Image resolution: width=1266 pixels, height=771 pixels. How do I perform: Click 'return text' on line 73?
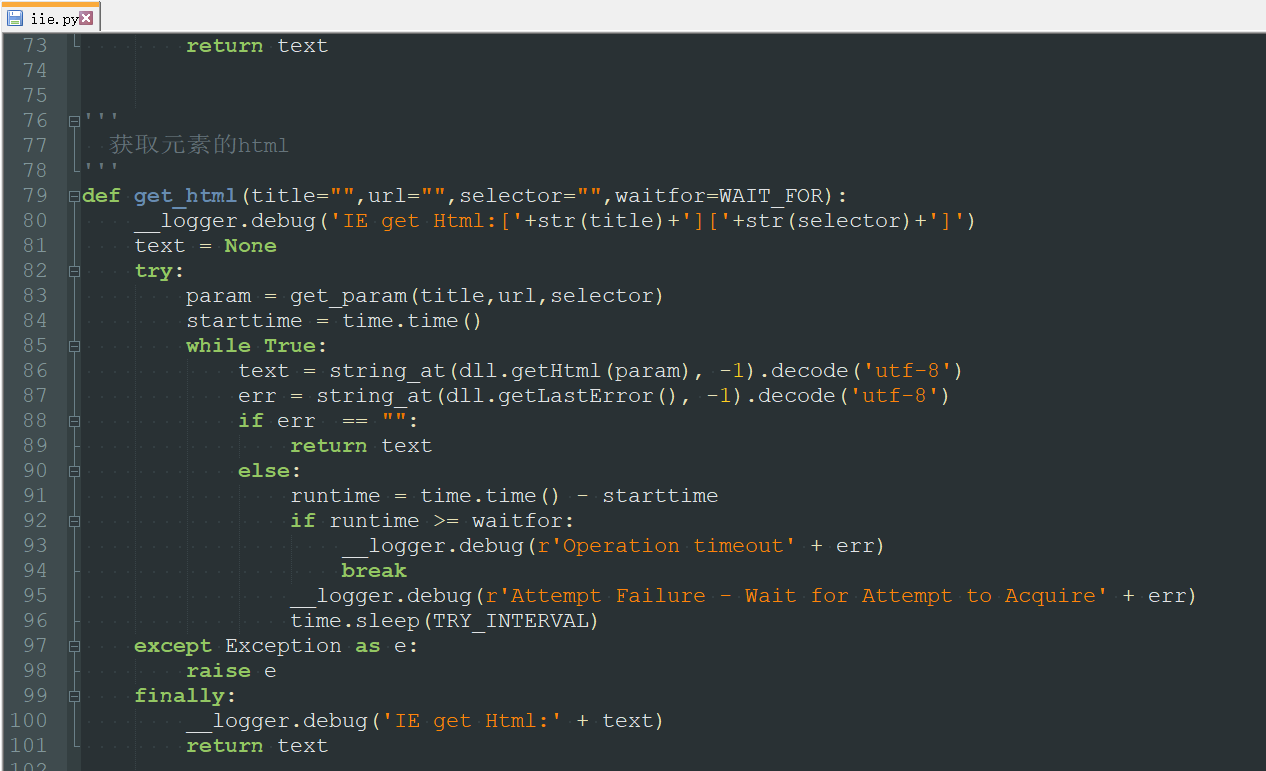[x=257, y=46]
